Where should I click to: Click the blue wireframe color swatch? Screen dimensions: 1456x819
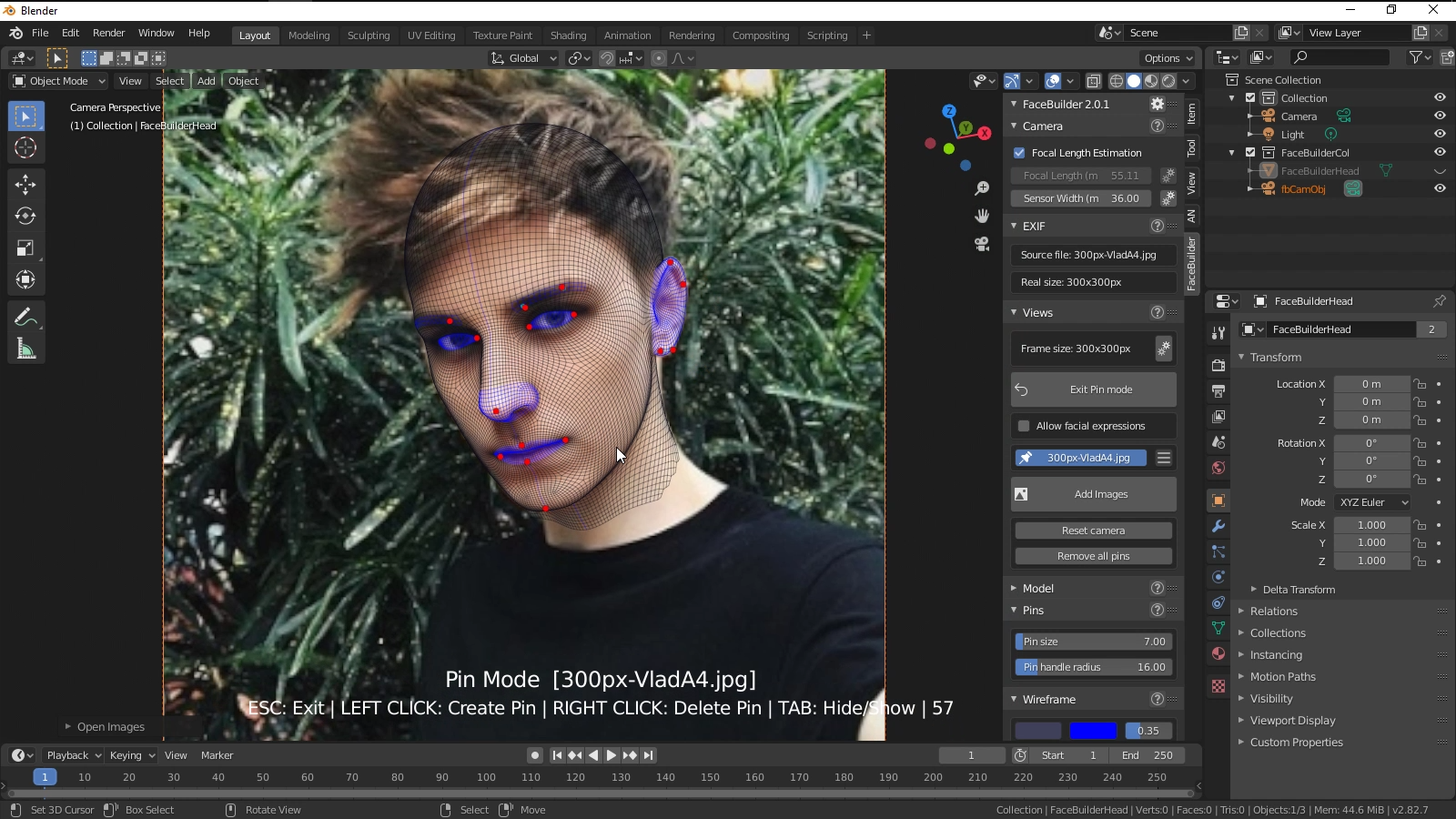[1093, 731]
